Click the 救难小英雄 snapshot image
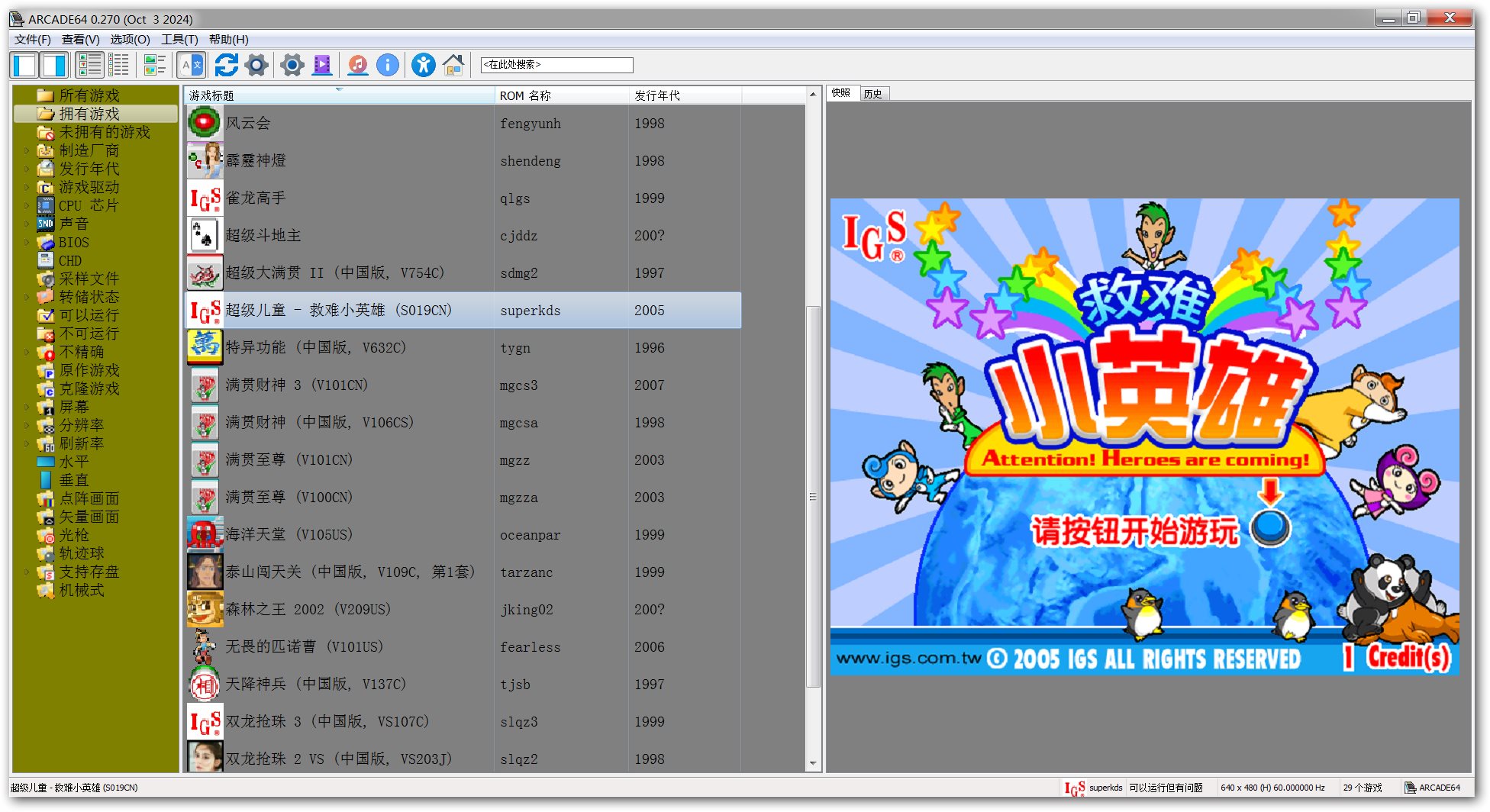The width and height of the screenshot is (1490, 812). 1144,437
